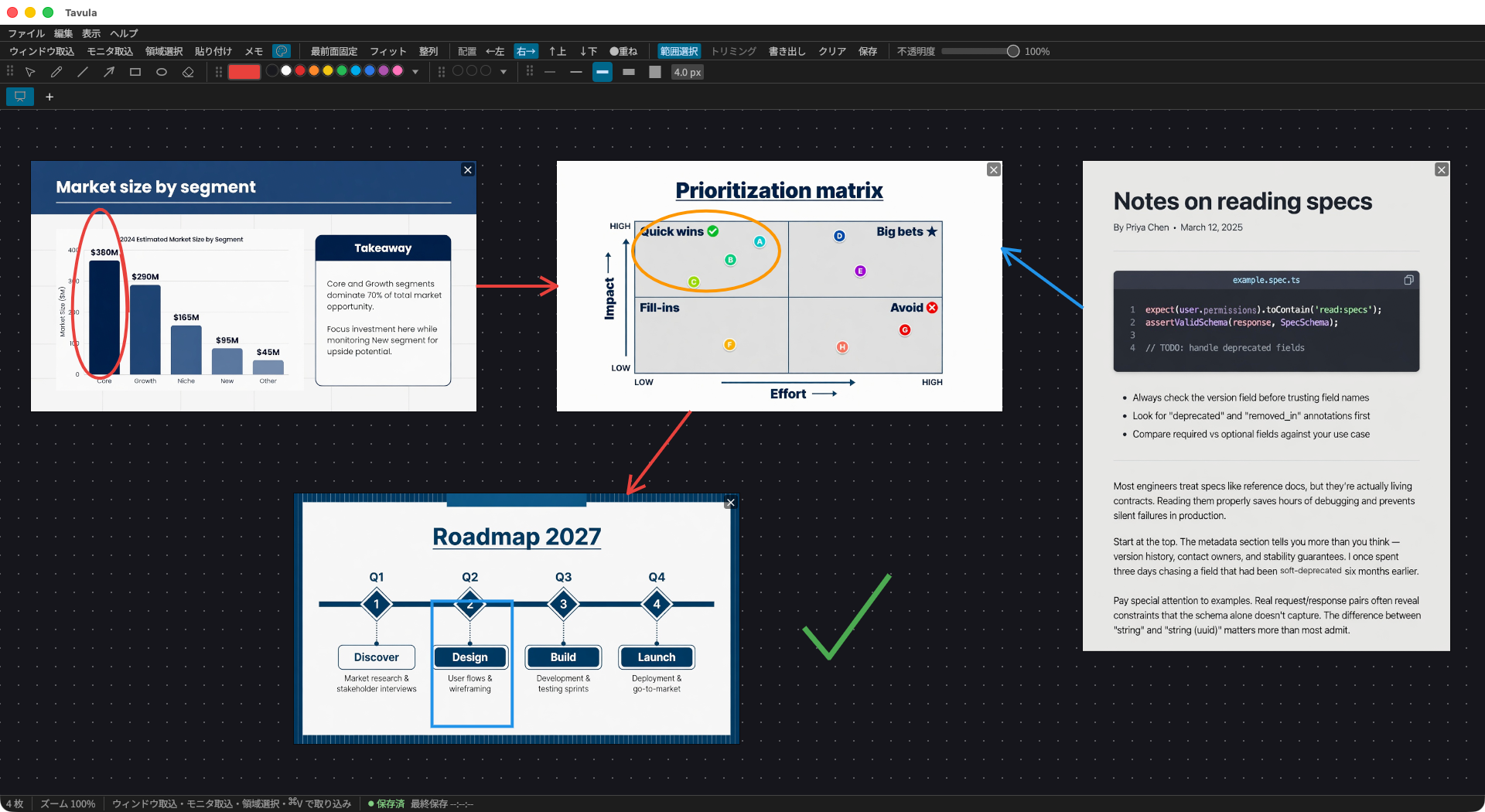1485x812 pixels.
Task: Close the Notes on reading specs capture
Action: (1442, 170)
